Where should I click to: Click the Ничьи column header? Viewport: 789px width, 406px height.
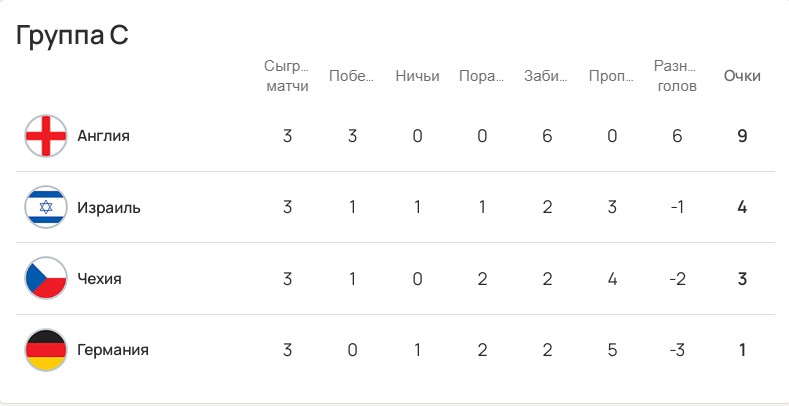pos(417,77)
